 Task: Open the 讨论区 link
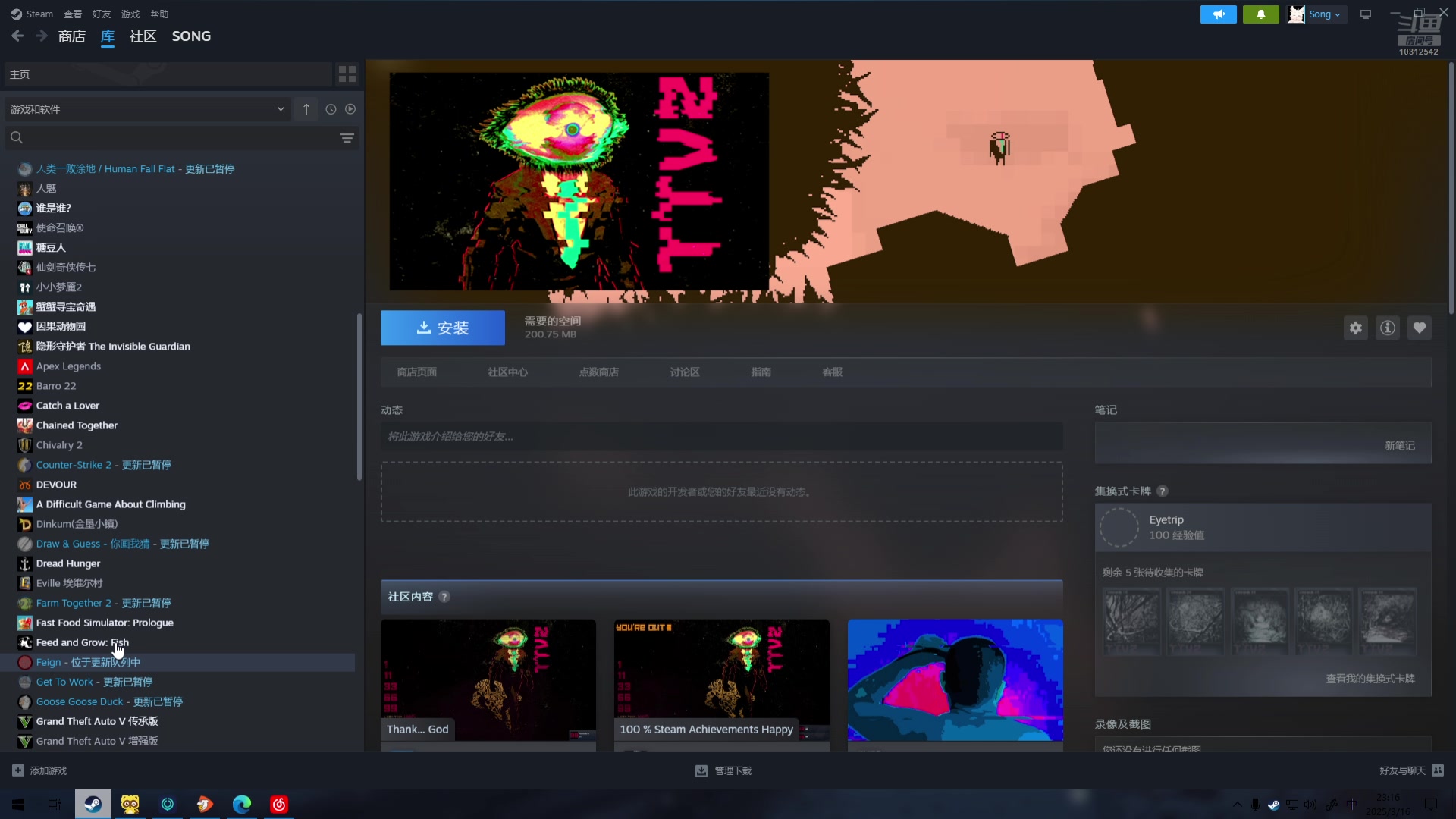tap(685, 372)
